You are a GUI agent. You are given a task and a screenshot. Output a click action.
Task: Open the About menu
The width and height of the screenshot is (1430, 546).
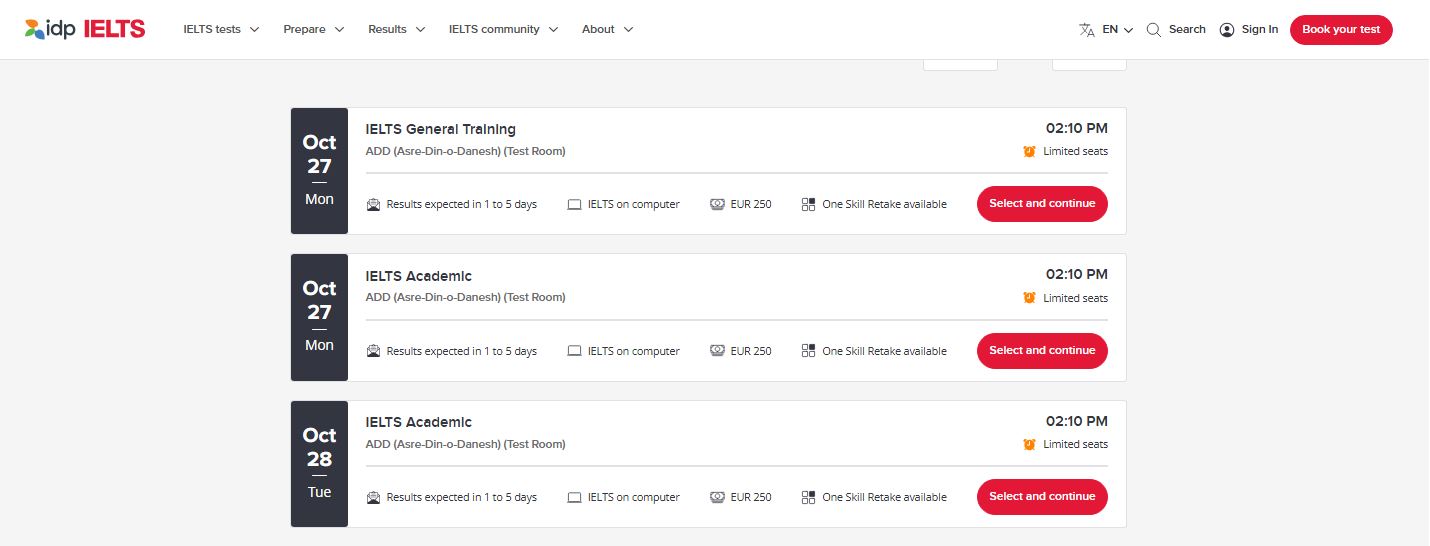[607, 30]
